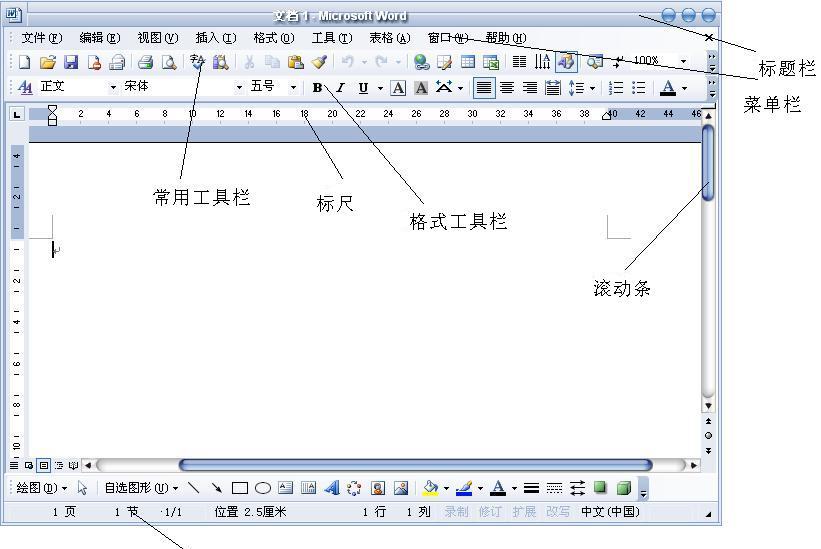This screenshot has height=549, width=821.
Task: Jump to next page with double-down arrow
Action: 708,451
